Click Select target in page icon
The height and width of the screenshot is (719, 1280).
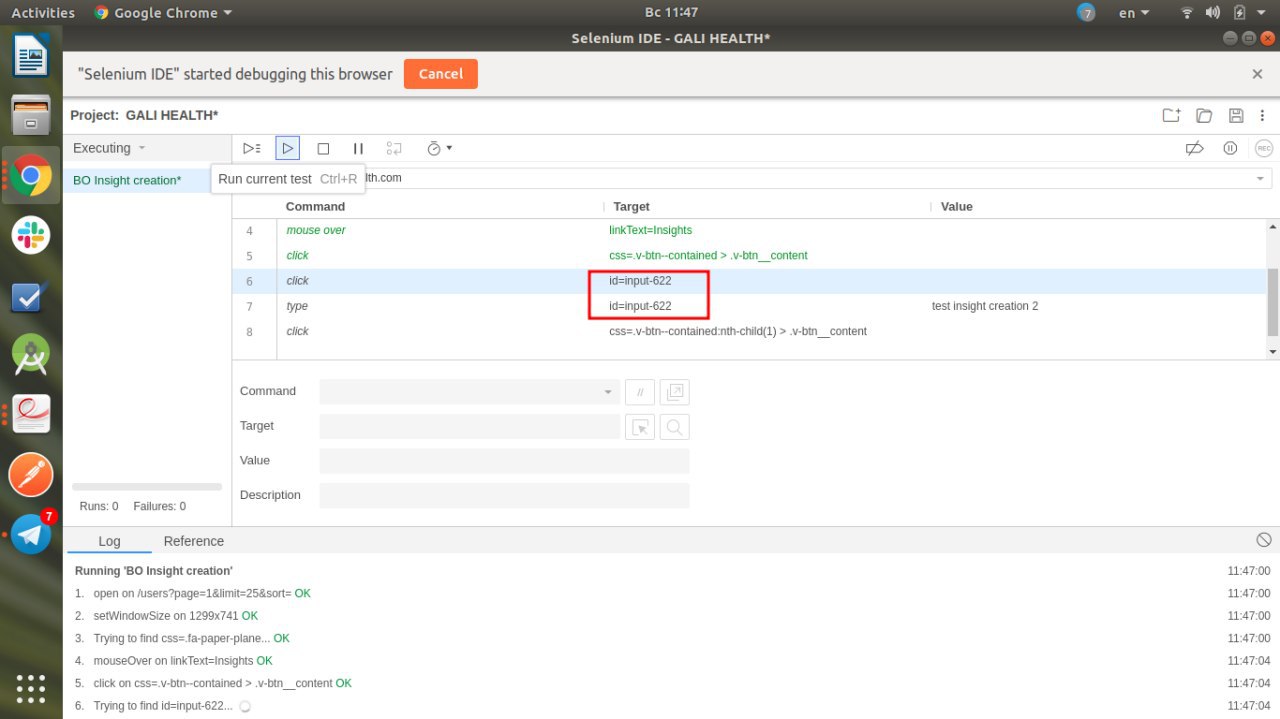click(x=640, y=427)
